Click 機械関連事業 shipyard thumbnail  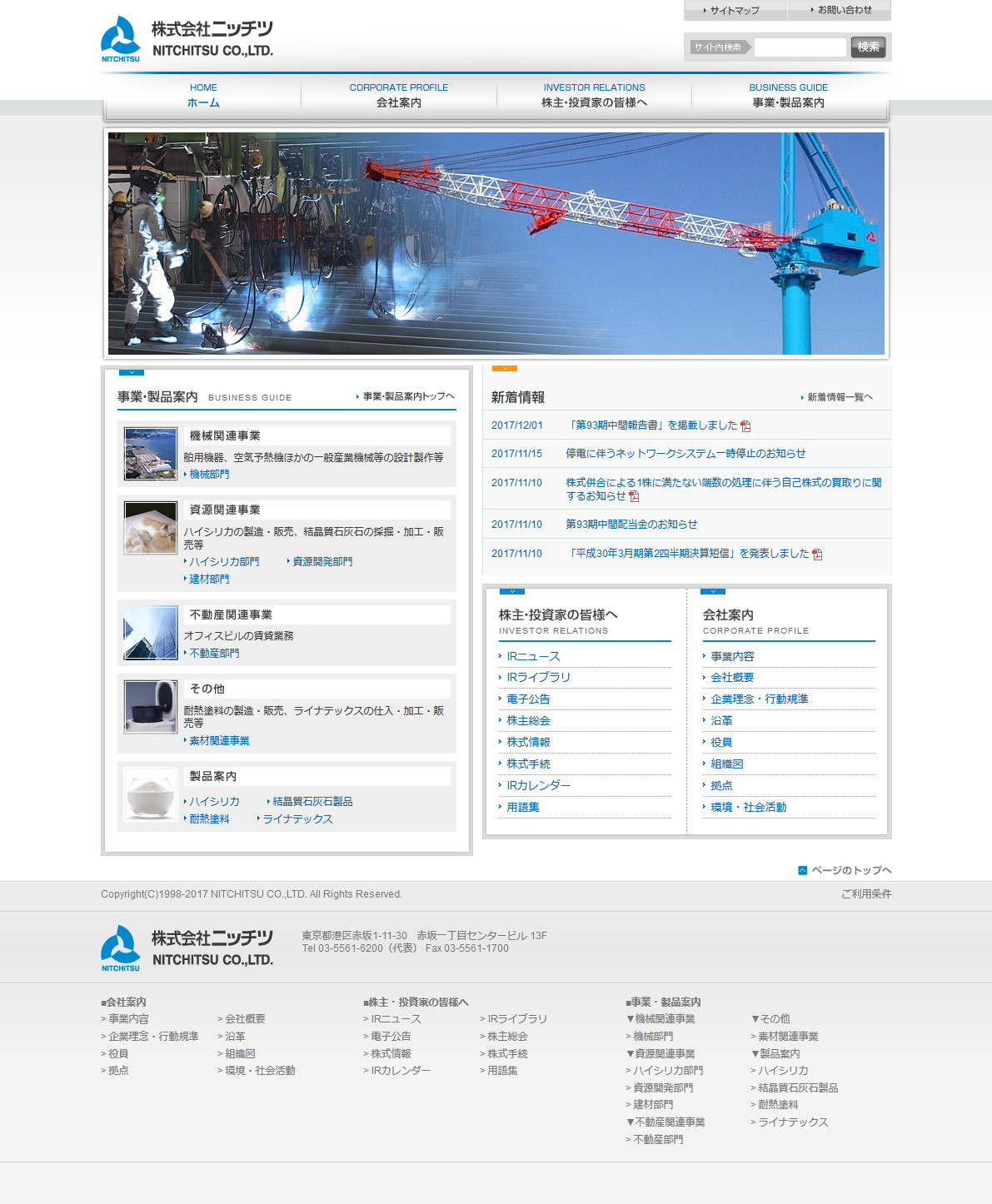pyautogui.click(x=151, y=454)
